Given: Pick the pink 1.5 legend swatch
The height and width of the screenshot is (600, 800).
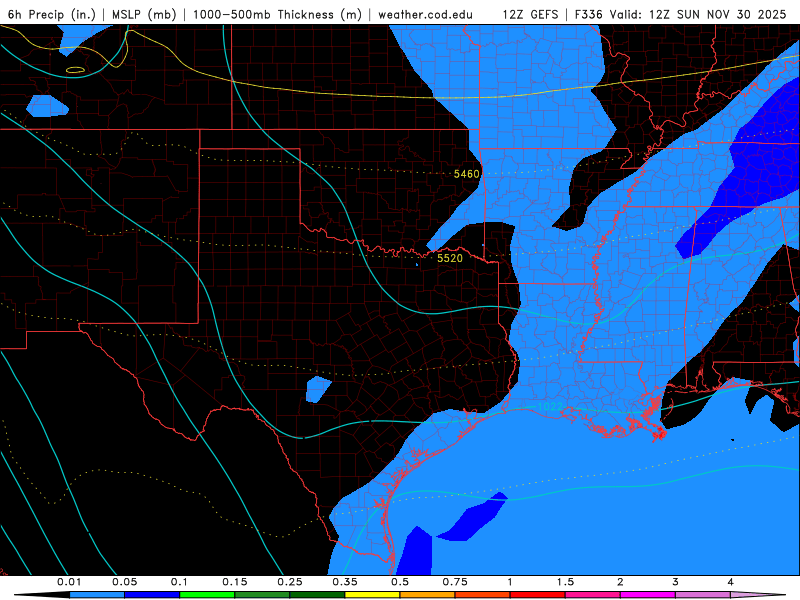Looking at the screenshot, I should [593, 595].
